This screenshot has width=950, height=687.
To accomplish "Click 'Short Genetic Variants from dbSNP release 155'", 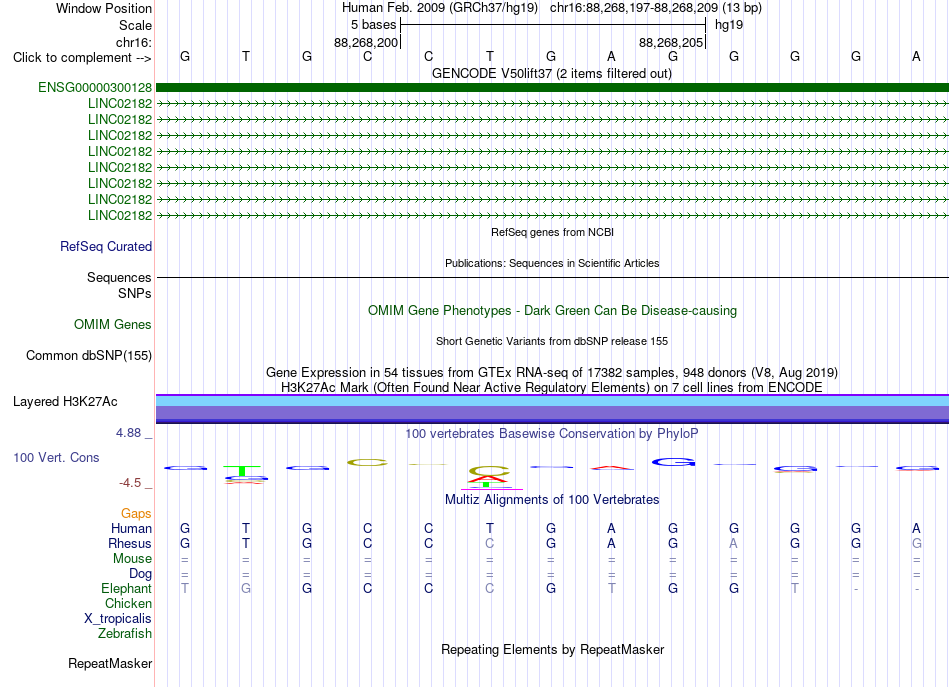I will click(551, 341).
